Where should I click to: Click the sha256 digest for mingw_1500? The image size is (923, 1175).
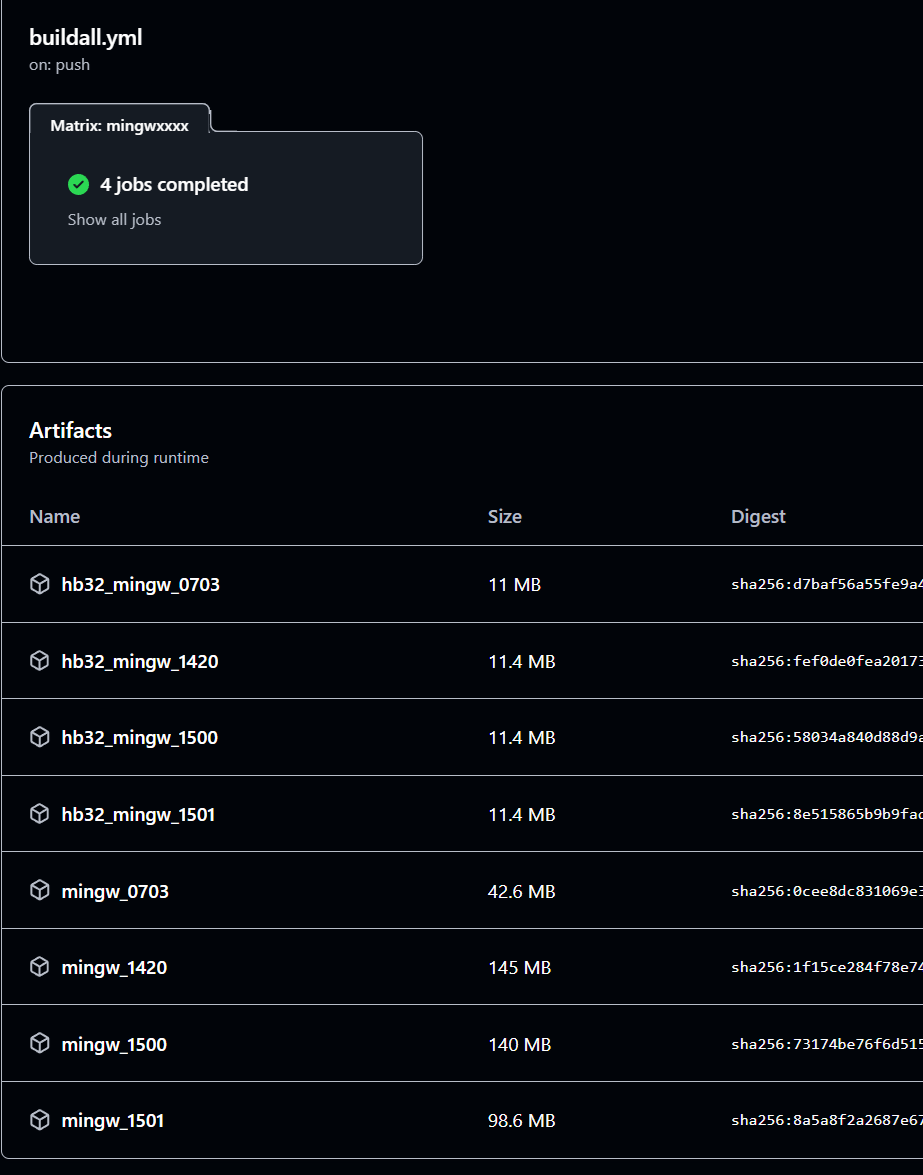pyautogui.click(x=826, y=1044)
